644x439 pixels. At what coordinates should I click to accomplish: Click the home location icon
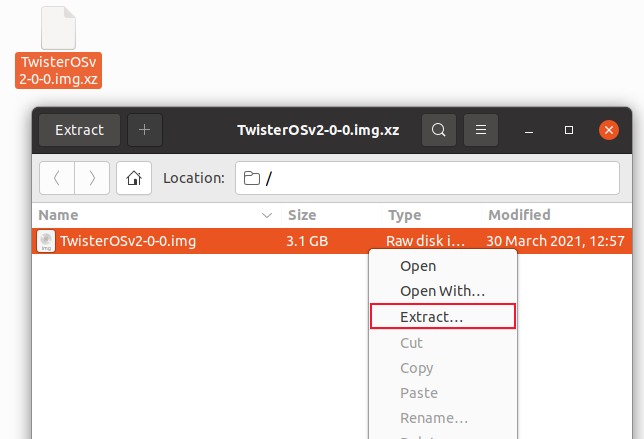click(x=134, y=178)
